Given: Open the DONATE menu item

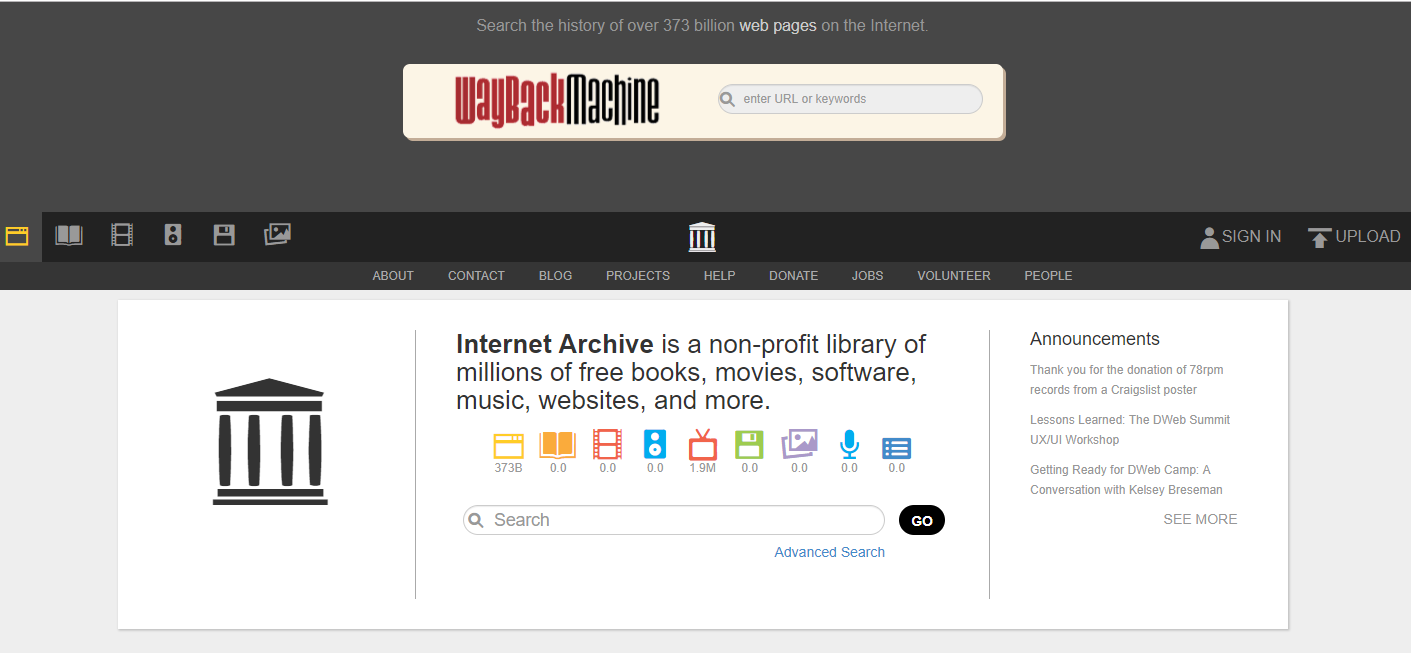Looking at the screenshot, I should pos(793,276).
